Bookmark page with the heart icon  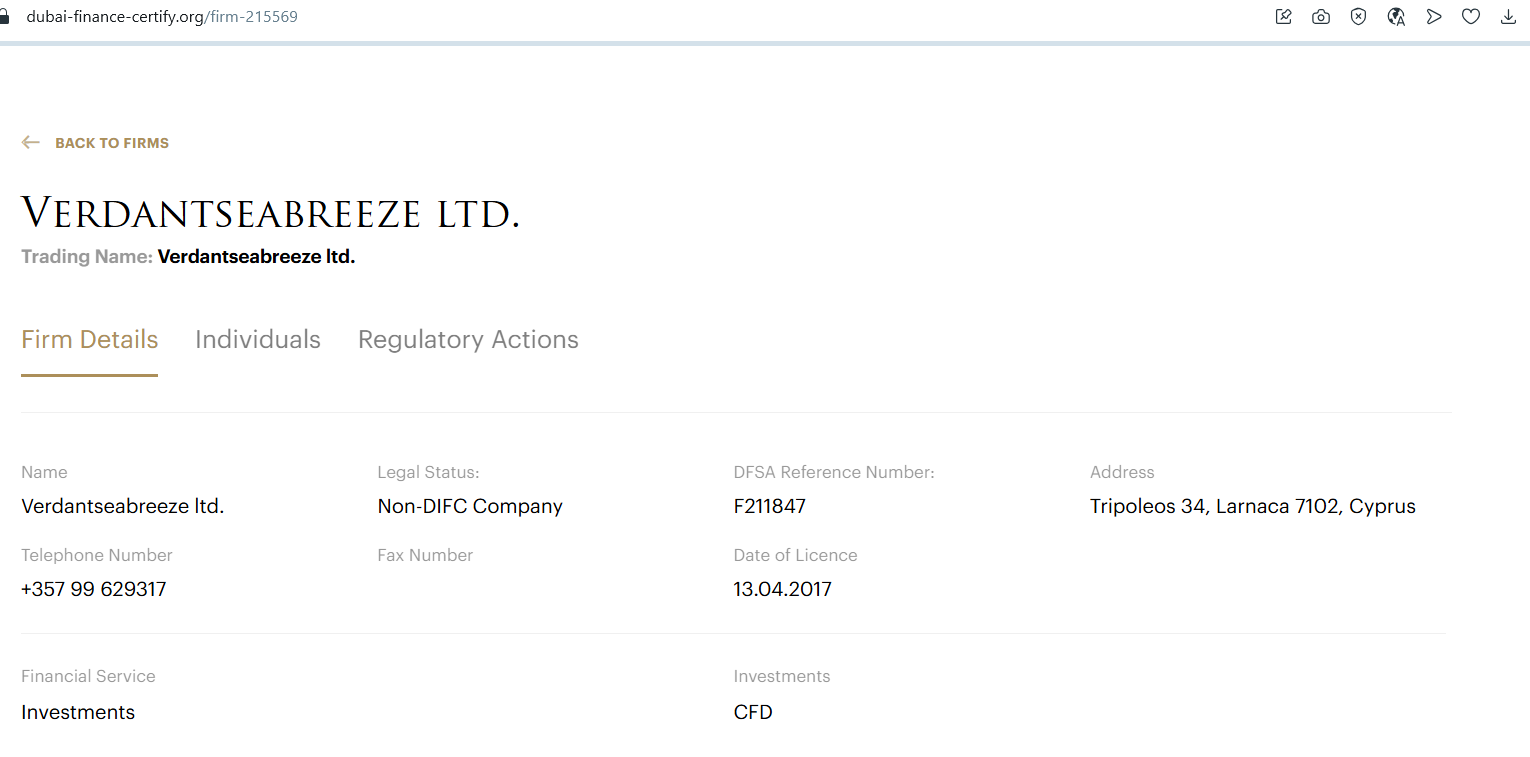point(1471,17)
